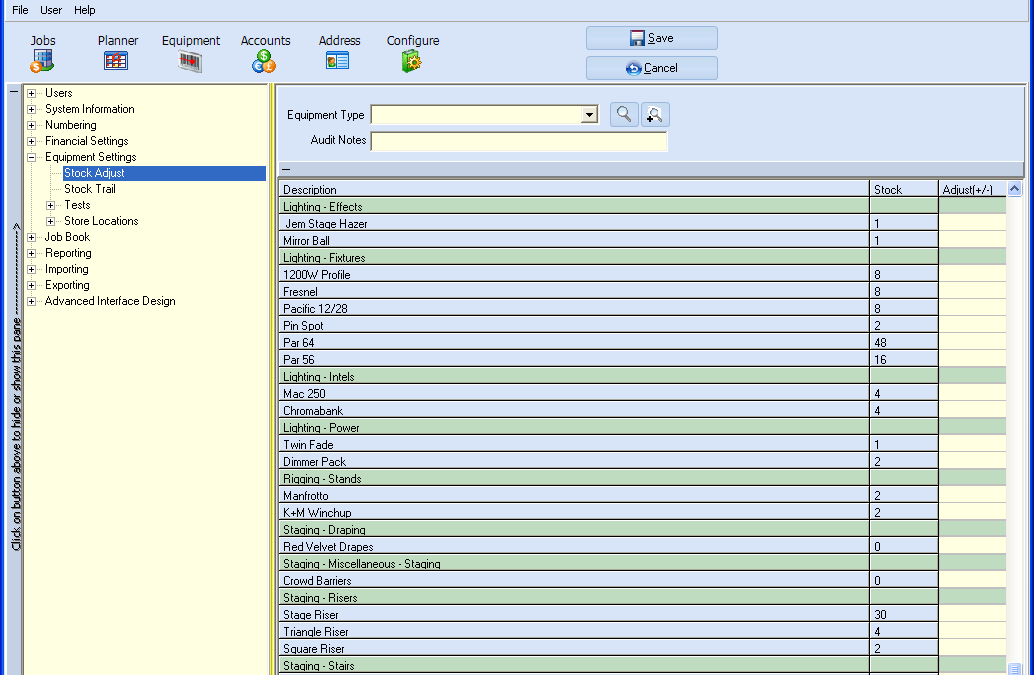The width and height of the screenshot is (1034, 675).
Task: Open the Help menu
Action: pos(85,10)
